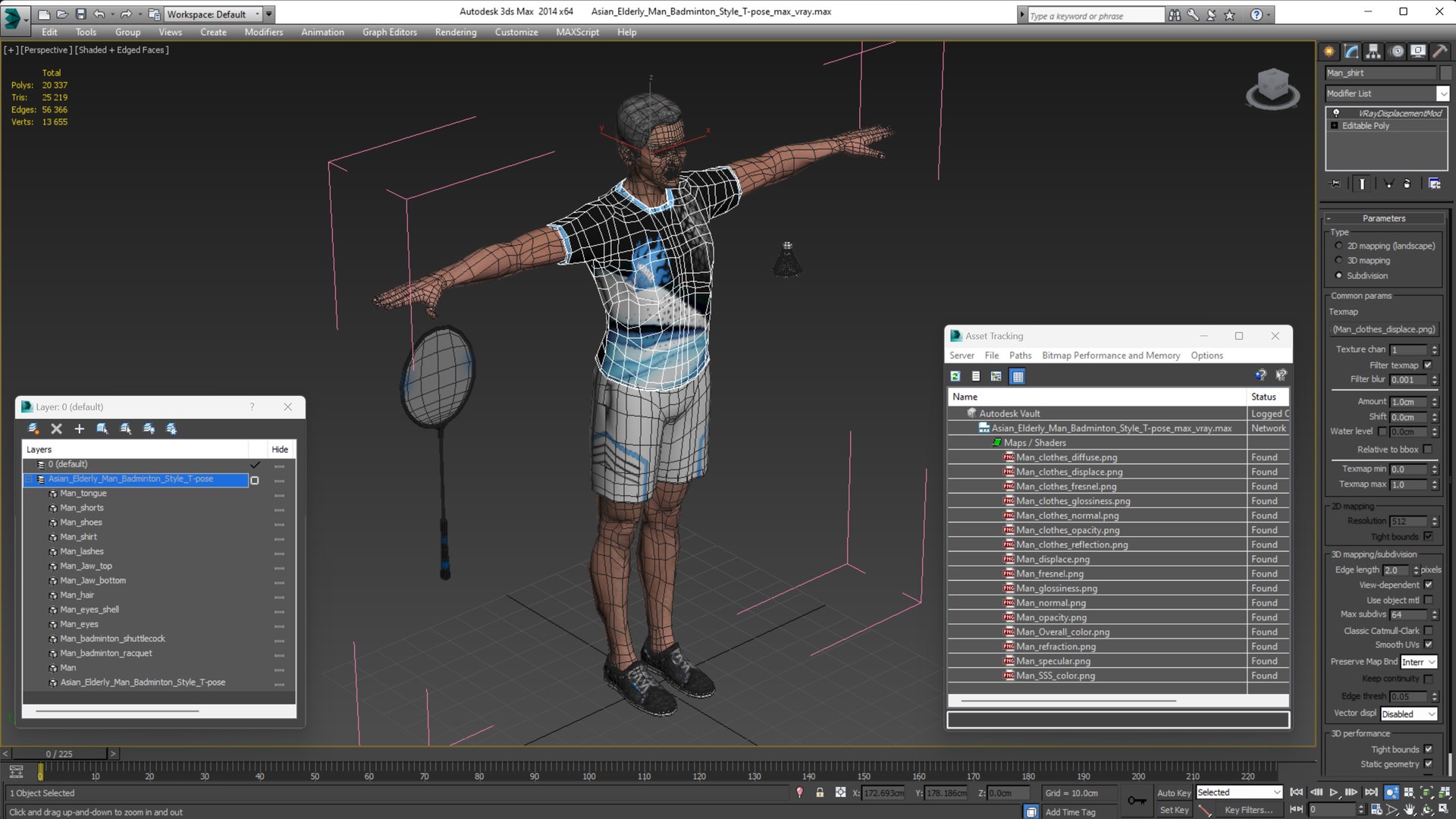This screenshot has height=819, width=1456.
Task: Open the Hierarchy command panel tab
Action: click(x=1373, y=52)
